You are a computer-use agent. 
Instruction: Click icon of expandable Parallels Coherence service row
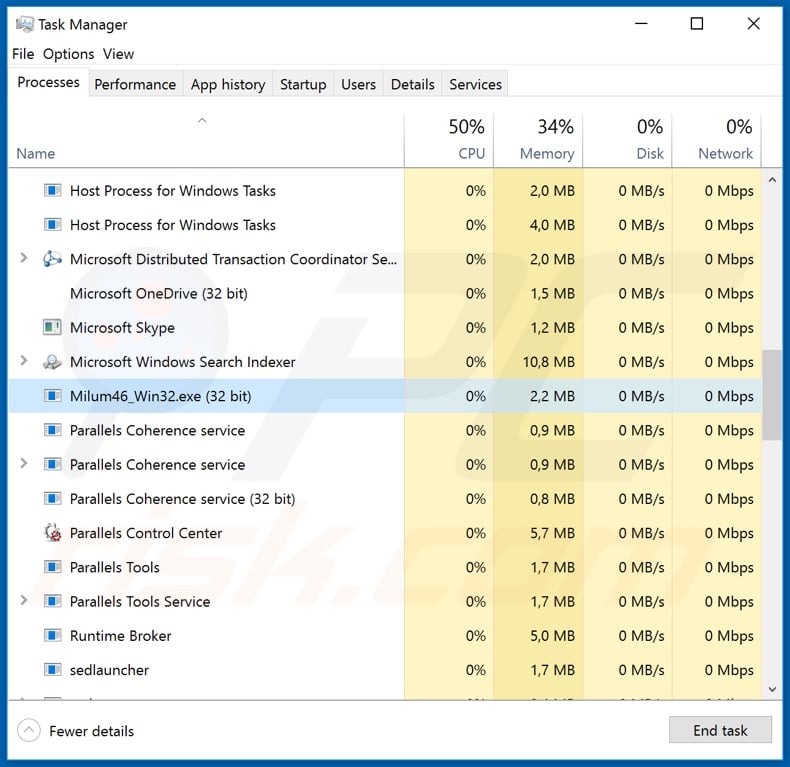pos(52,465)
